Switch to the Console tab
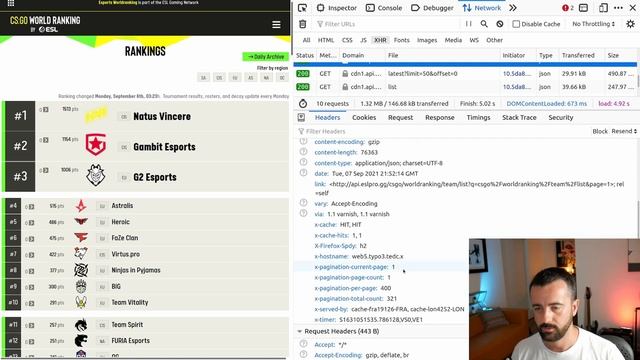The image size is (640, 360). pyautogui.click(x=384, y=8)
